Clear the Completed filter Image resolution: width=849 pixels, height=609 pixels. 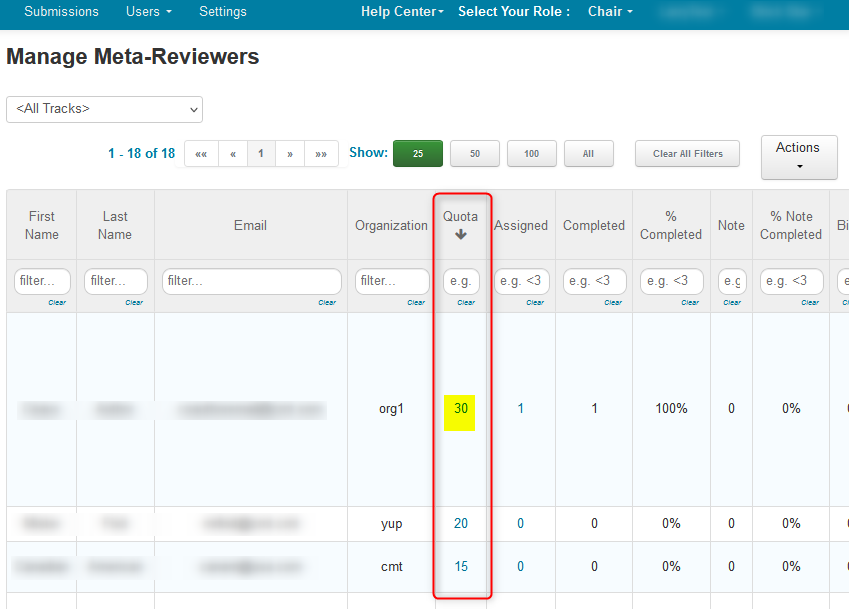[613, 303]
